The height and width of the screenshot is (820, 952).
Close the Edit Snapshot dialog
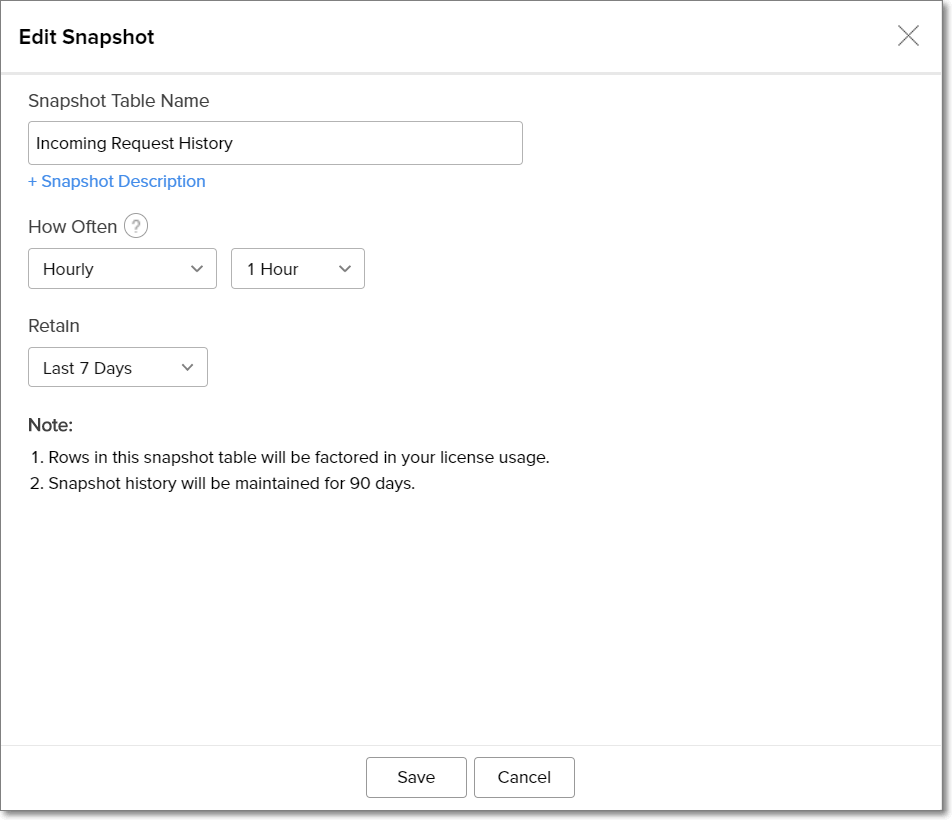tap(908, 37)
